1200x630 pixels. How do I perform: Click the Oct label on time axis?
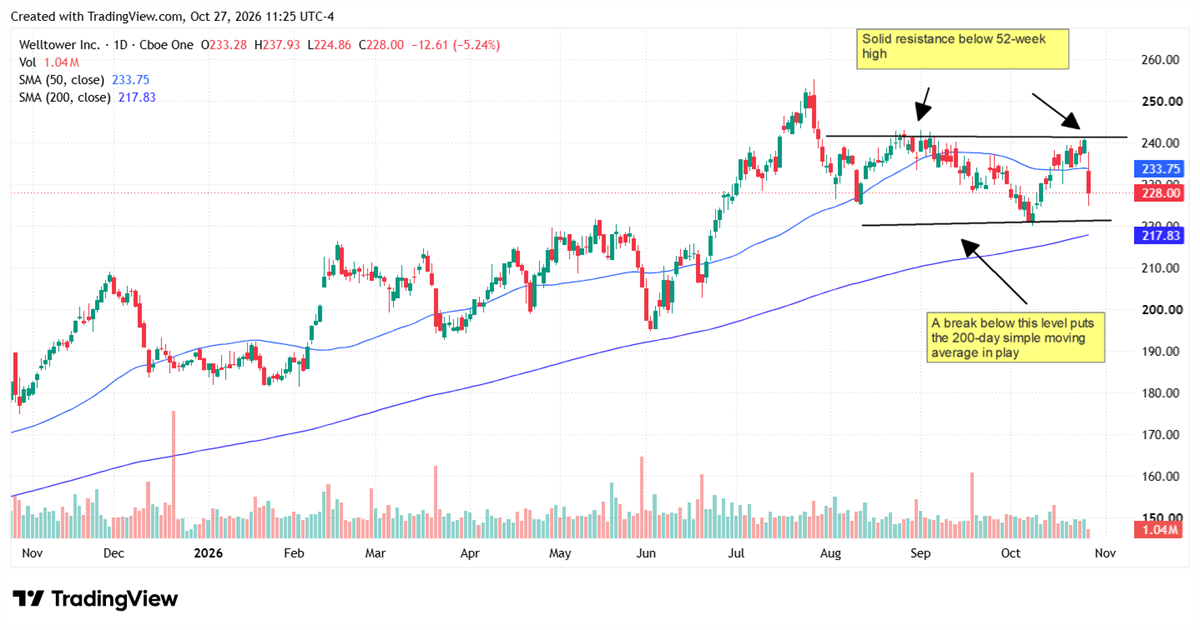point(1011,552)
